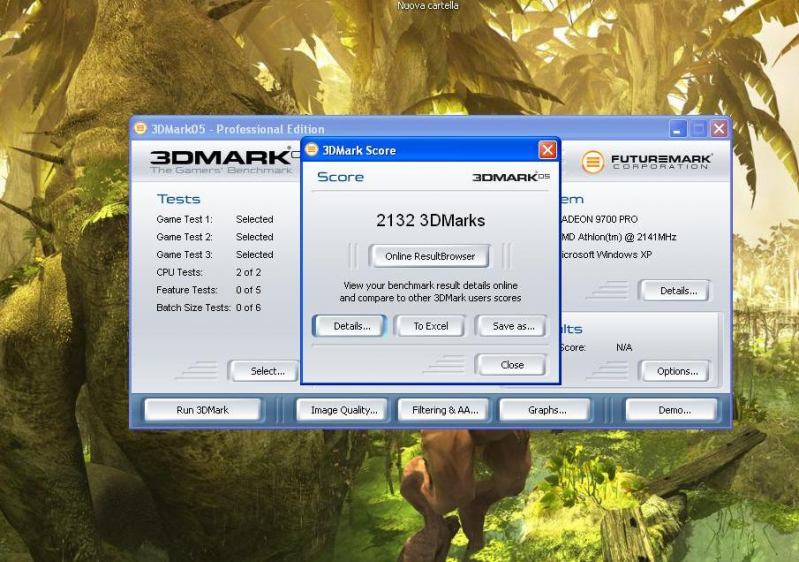Start benchmark with Run 3DMark button
The image size is (799, 562).
(x=202, y=410)
